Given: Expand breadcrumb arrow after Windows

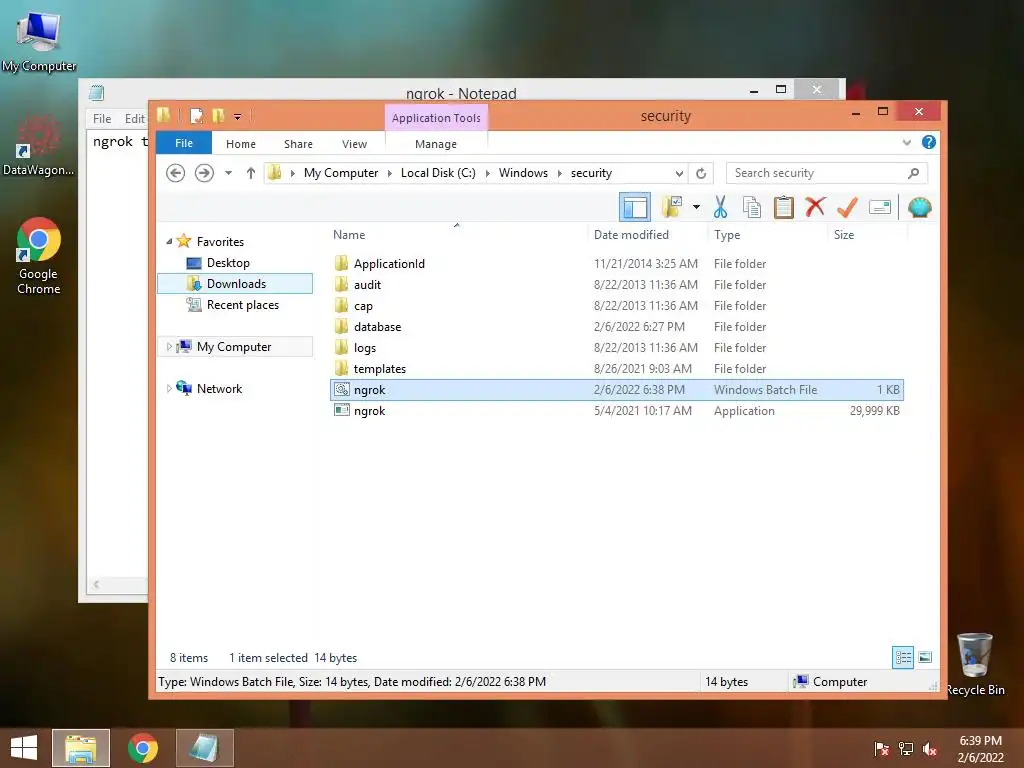Looking at the screenshot, I should point(560,173).
